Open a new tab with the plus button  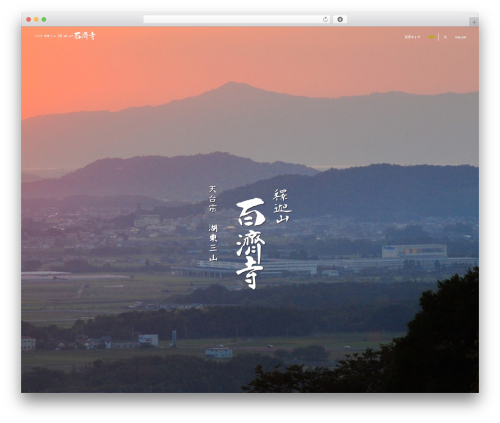(474, 22)
